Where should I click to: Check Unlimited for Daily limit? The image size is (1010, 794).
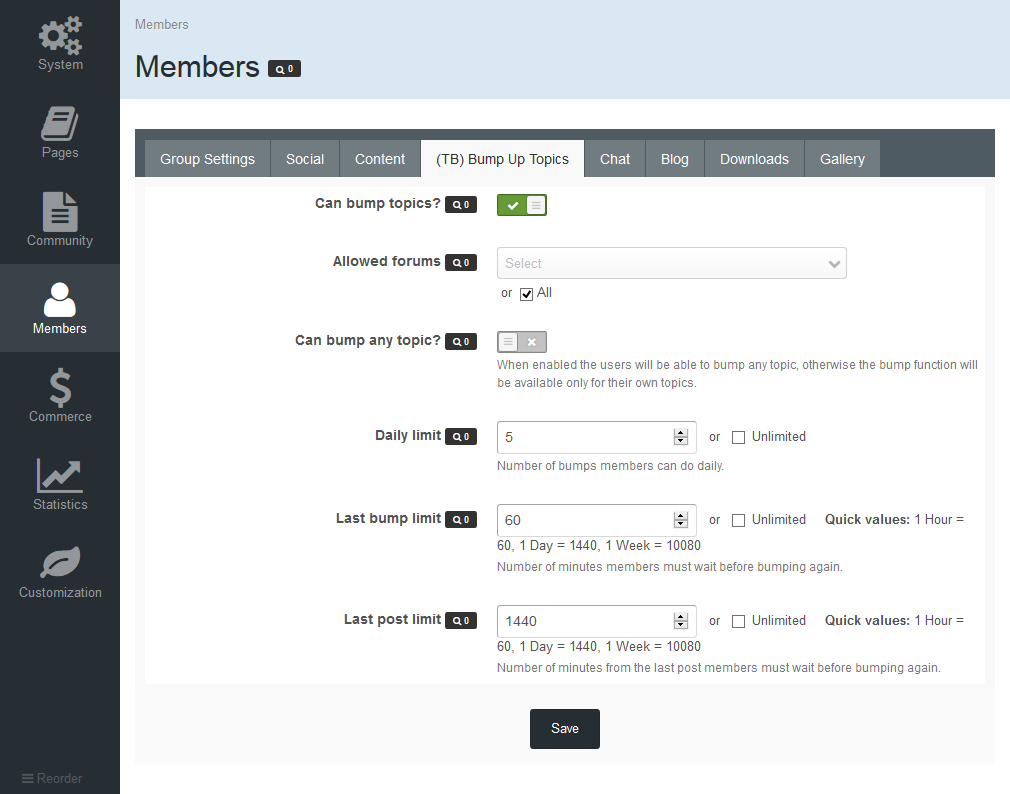pyautogui.click(x=738, y=437)
